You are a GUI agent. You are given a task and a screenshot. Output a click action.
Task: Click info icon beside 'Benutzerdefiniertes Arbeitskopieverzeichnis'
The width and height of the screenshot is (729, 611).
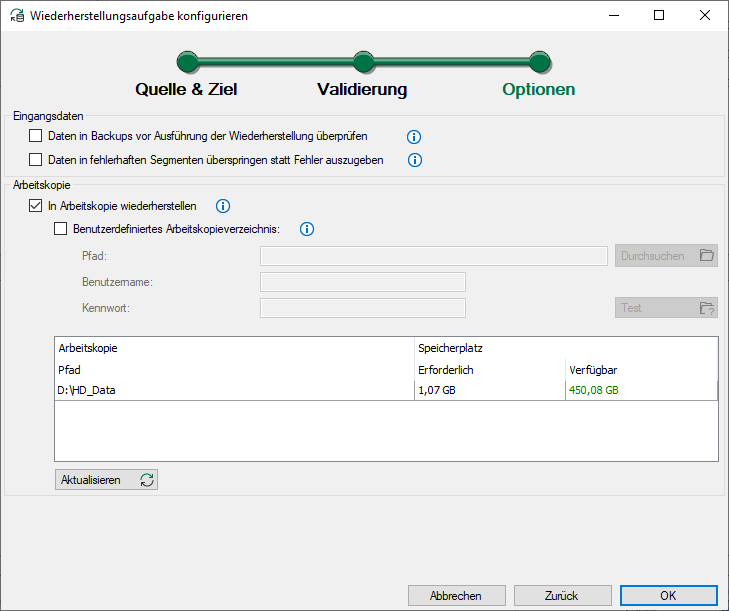click(307, 229)
